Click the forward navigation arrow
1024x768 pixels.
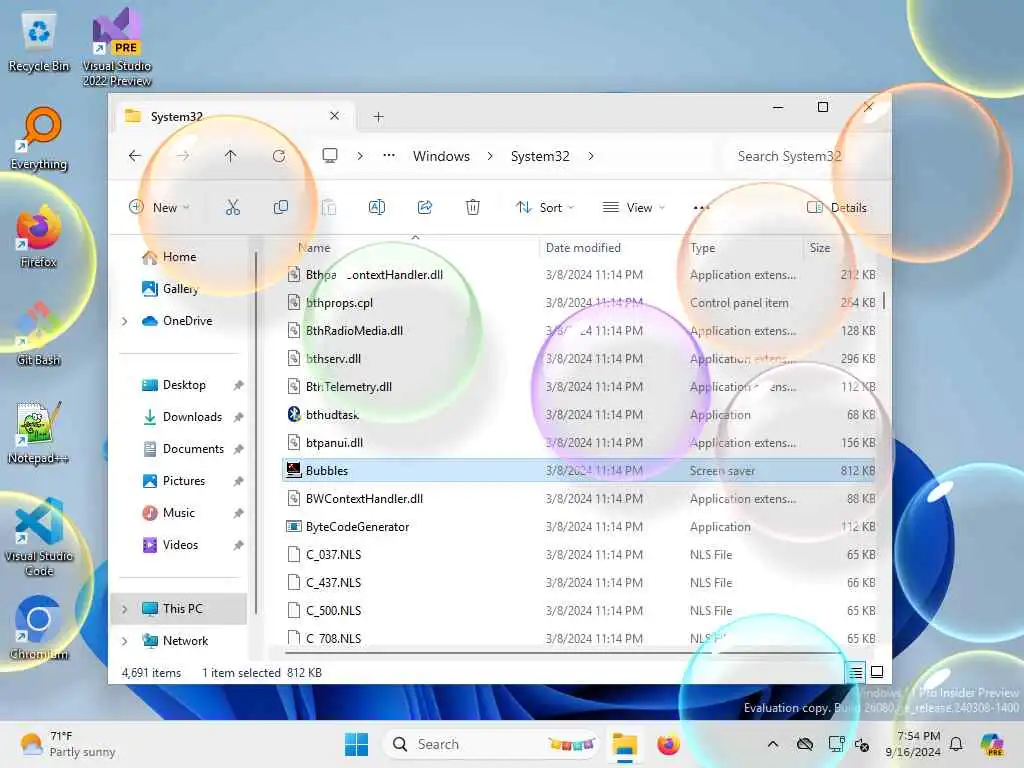(x=183, y=156)
